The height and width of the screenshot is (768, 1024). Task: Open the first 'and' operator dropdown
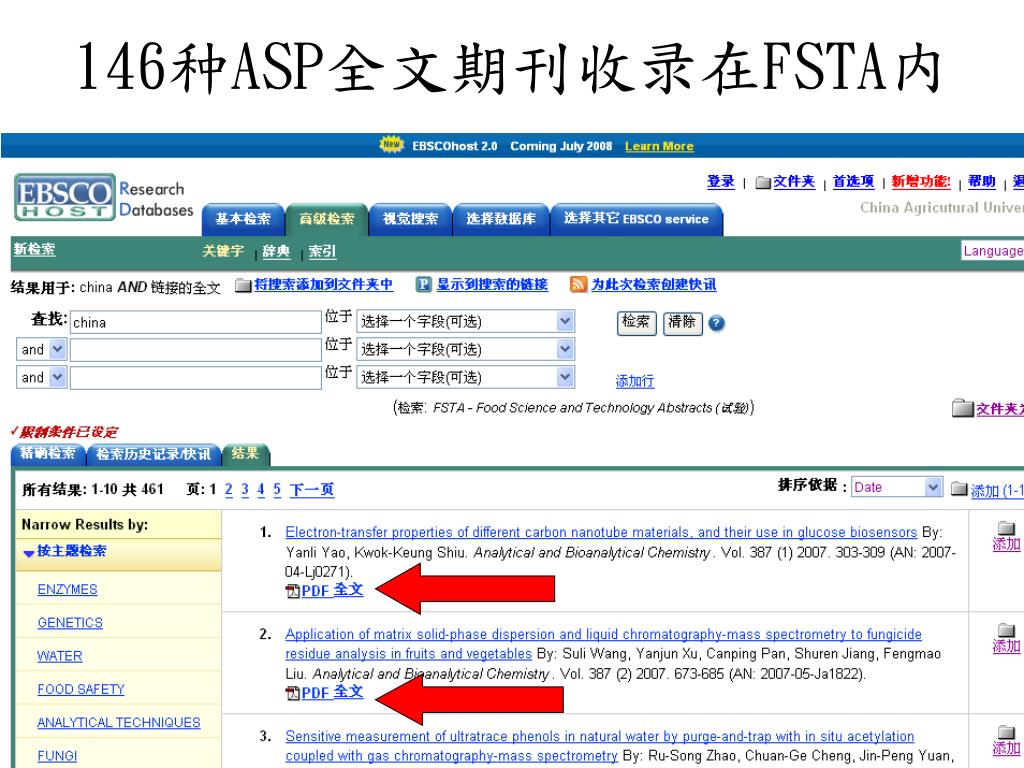(42, 349)
